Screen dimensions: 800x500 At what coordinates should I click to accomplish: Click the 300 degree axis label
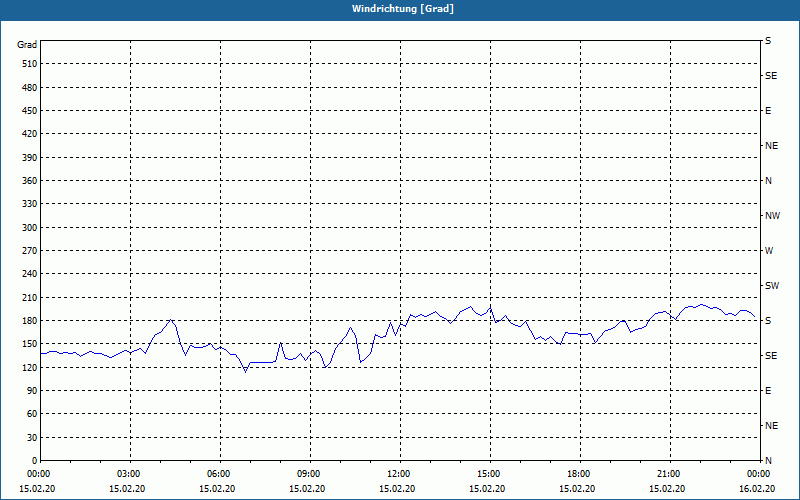[30, 228]
